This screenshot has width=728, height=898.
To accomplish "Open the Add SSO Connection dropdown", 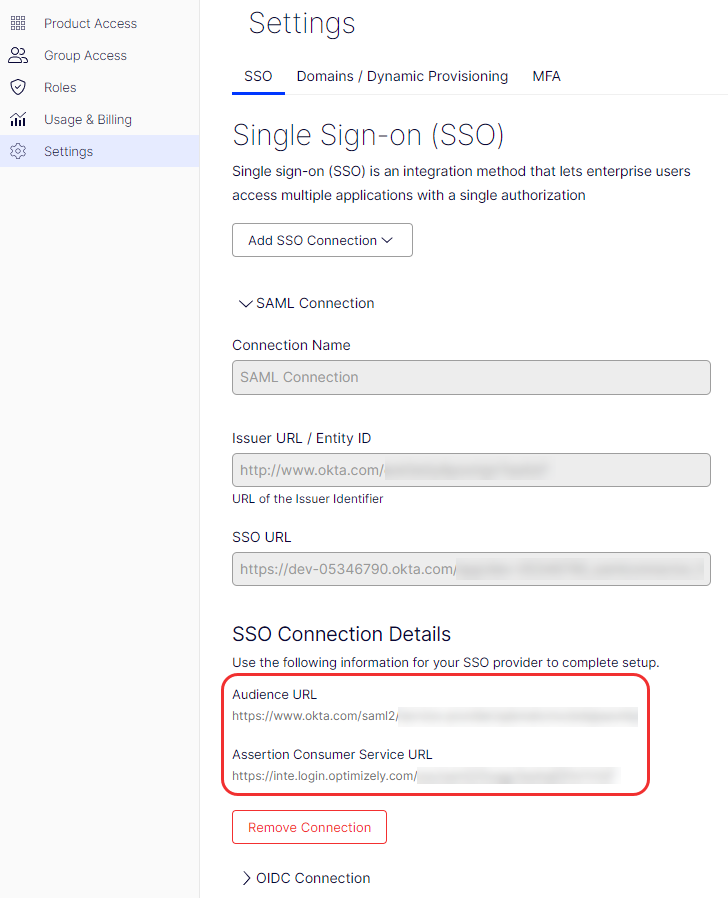I will pos(322,240).
